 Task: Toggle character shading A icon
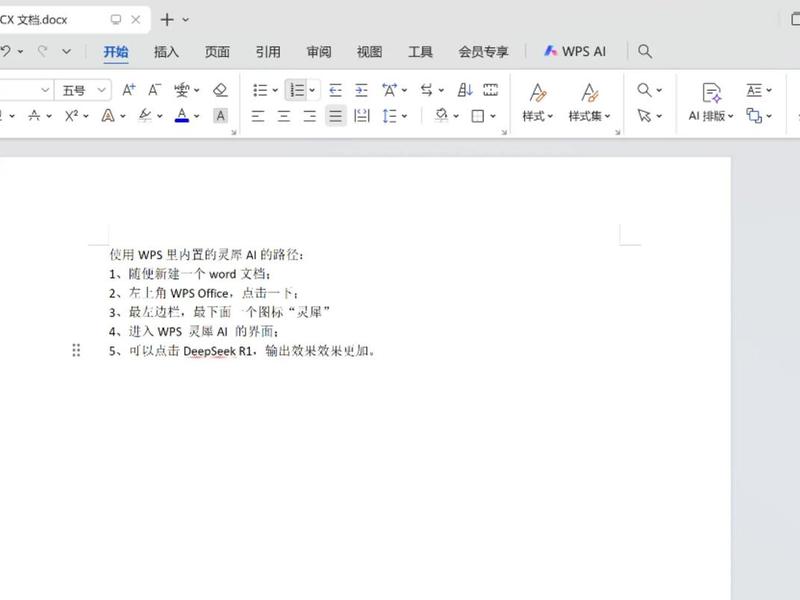220,116
